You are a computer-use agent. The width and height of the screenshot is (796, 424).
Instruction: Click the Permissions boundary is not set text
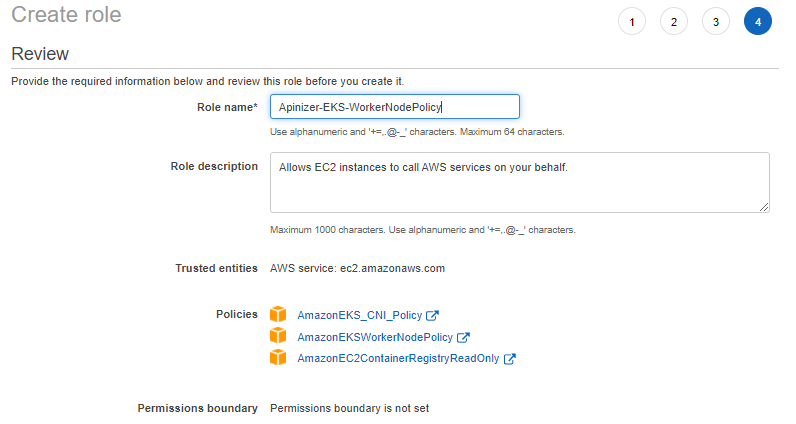point(349,408)
